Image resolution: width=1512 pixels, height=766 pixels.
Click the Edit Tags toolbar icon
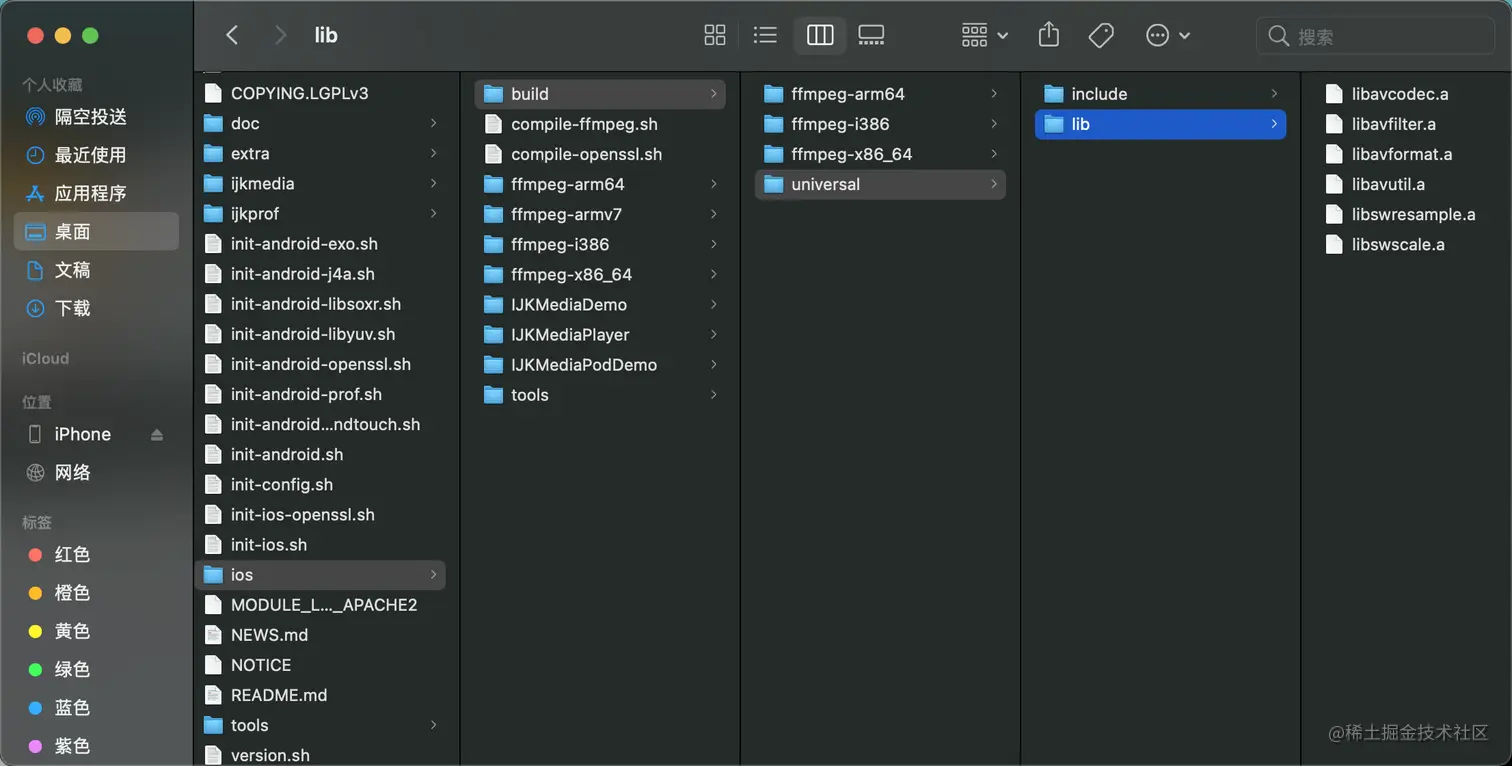pyautogui.click(x=1101, y=36)
